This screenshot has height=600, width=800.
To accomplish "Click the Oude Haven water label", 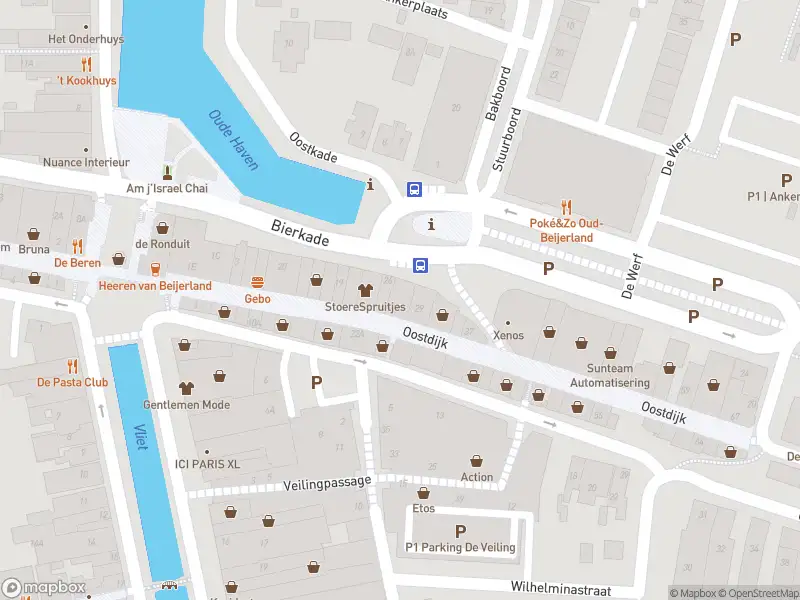I will [x=234, y=140].
